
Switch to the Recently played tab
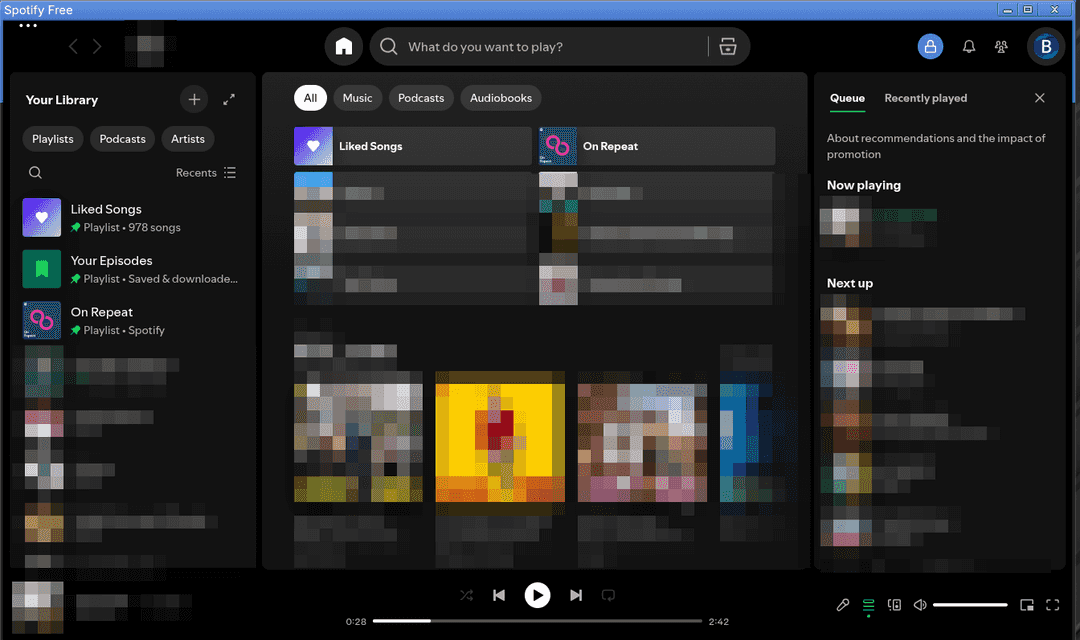(925, 98)
